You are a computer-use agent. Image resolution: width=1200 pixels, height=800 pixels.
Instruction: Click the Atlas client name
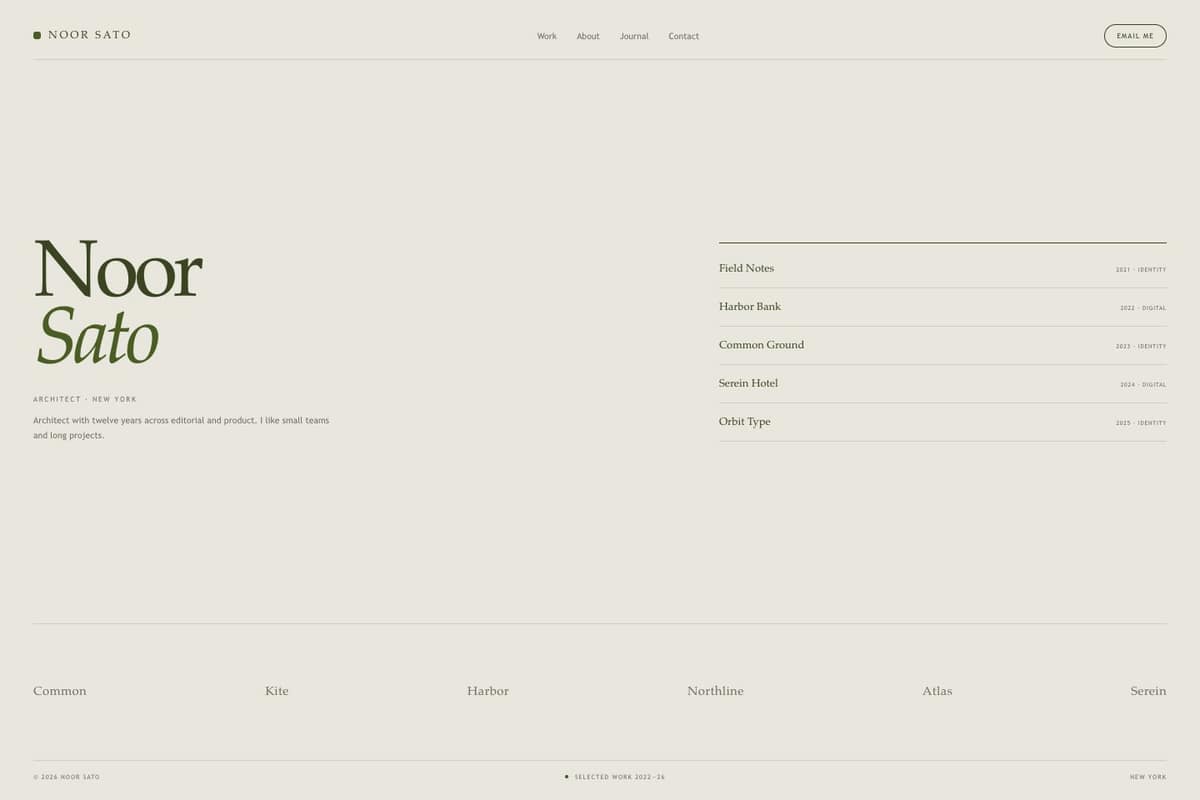pyautogui.click(x=937, y=691)
